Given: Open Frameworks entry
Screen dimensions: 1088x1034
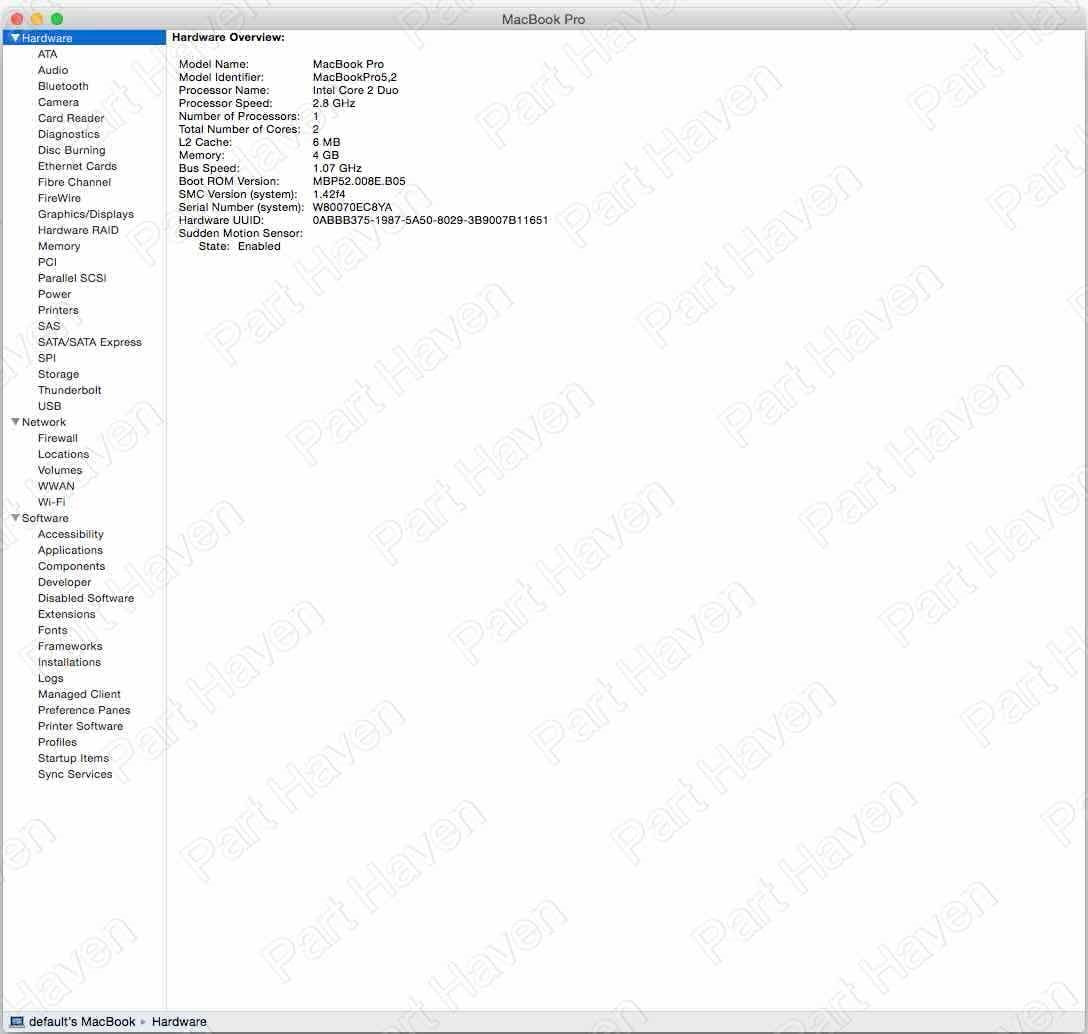Looking at the screenshot, I should 70,645.
